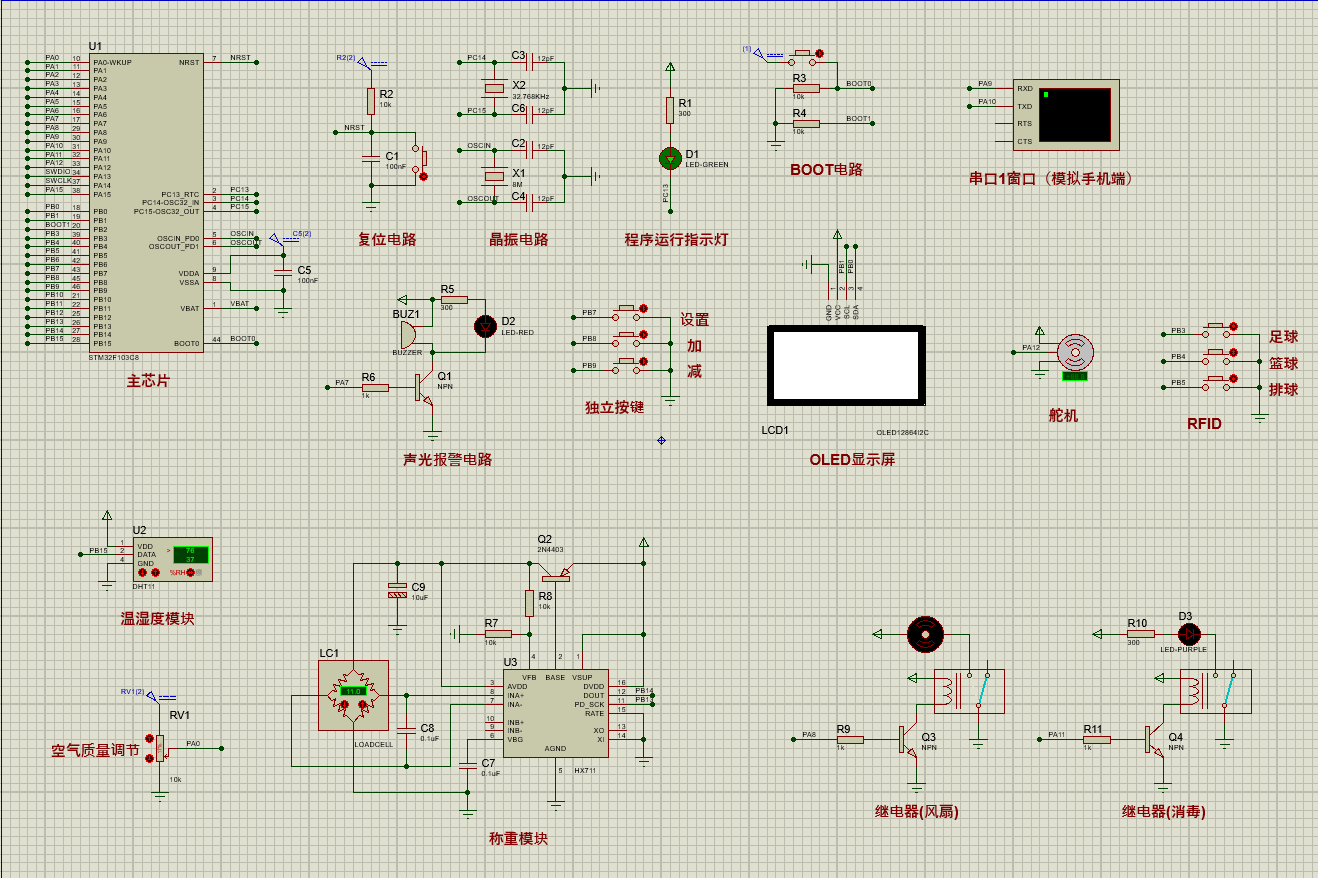Select electrolytic capacitor C9 10uF
Image resolution: width=1318 pixels, height=878 pixels.
(x=398, y=591)
